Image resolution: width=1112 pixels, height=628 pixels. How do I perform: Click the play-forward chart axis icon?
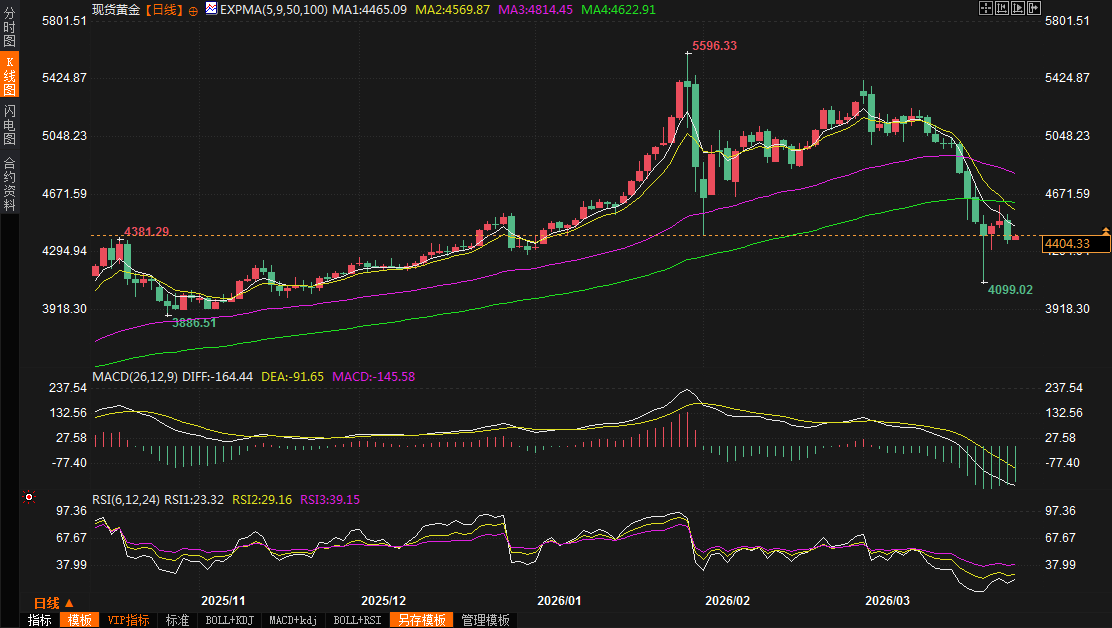[x=1020, y=8]
